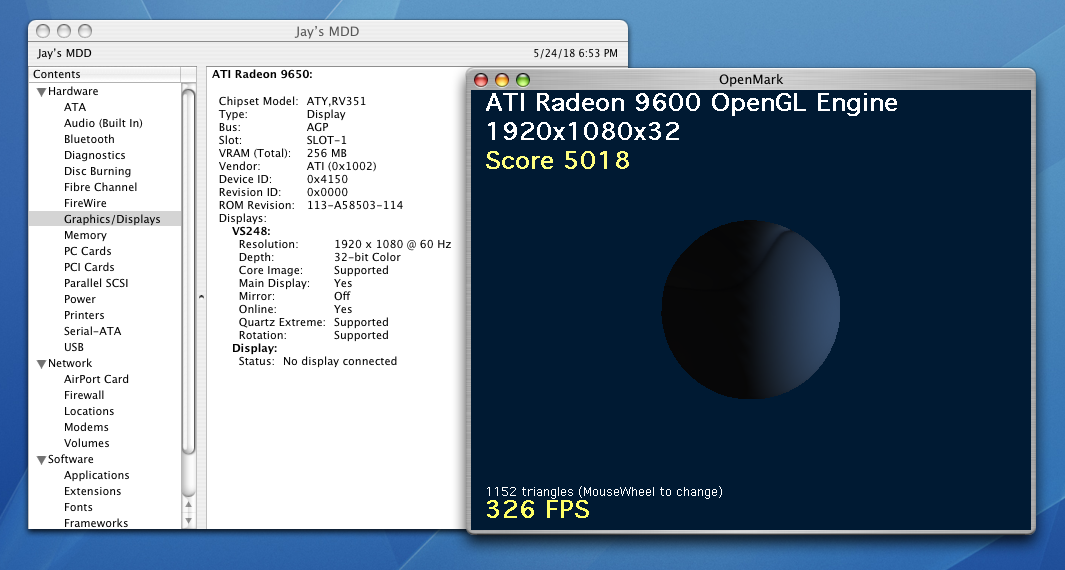The image size is (1065, 570).
Task: Collapse the Software section triangle
Action: click(41, 460)
